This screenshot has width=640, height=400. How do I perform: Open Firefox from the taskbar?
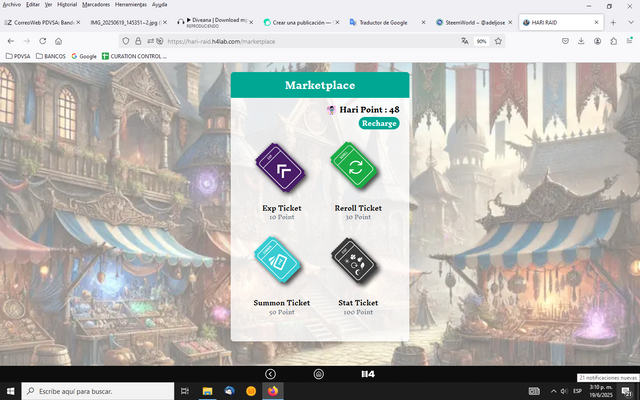point(273,391)
